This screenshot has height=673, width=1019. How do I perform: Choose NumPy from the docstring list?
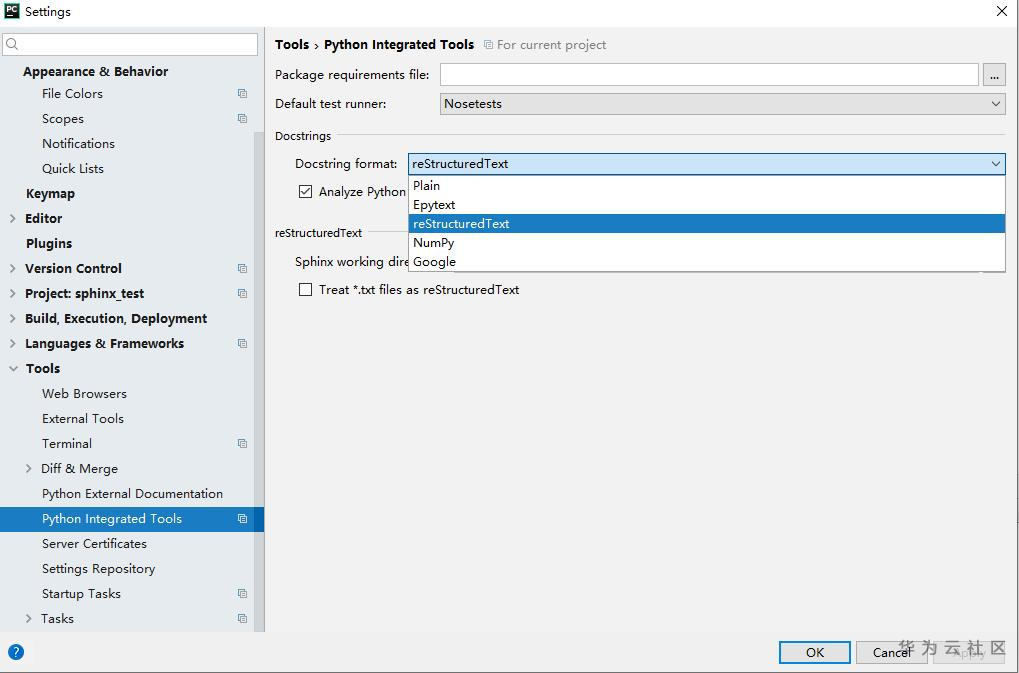[434, 243]
